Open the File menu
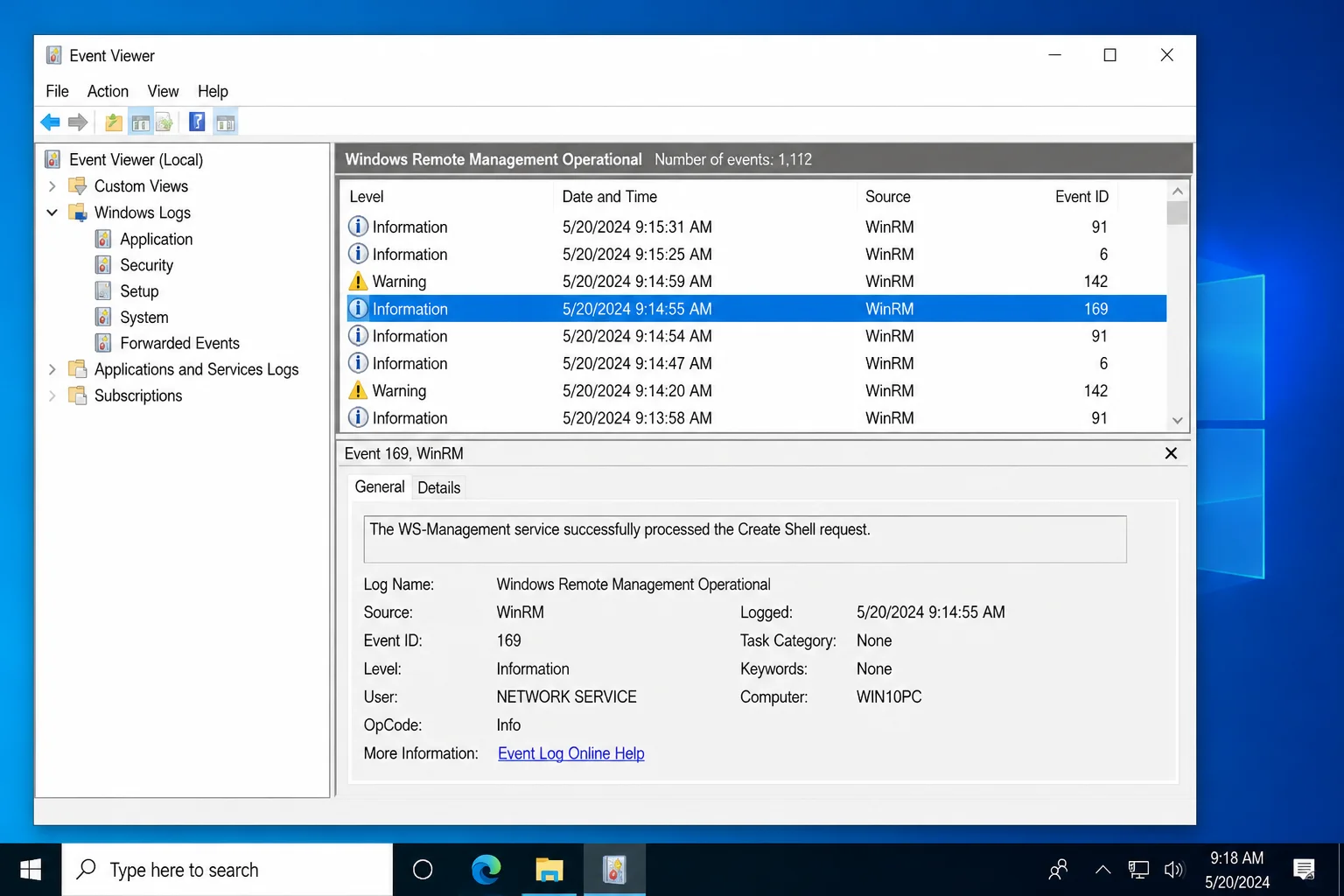 coord(57,91)
